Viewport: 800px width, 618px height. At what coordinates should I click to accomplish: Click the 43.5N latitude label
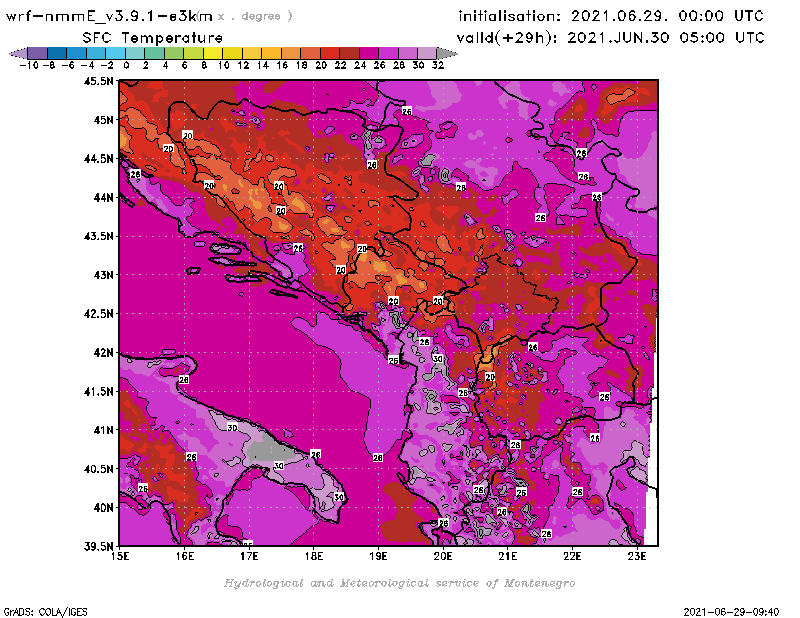[x=98, y=236]
